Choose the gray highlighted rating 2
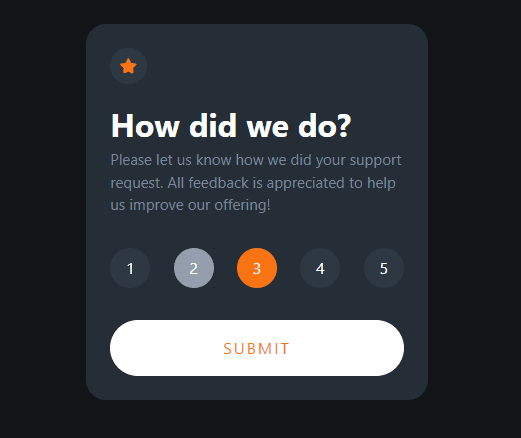The width and height of the screenshot is (521, 438). point(194,268)
